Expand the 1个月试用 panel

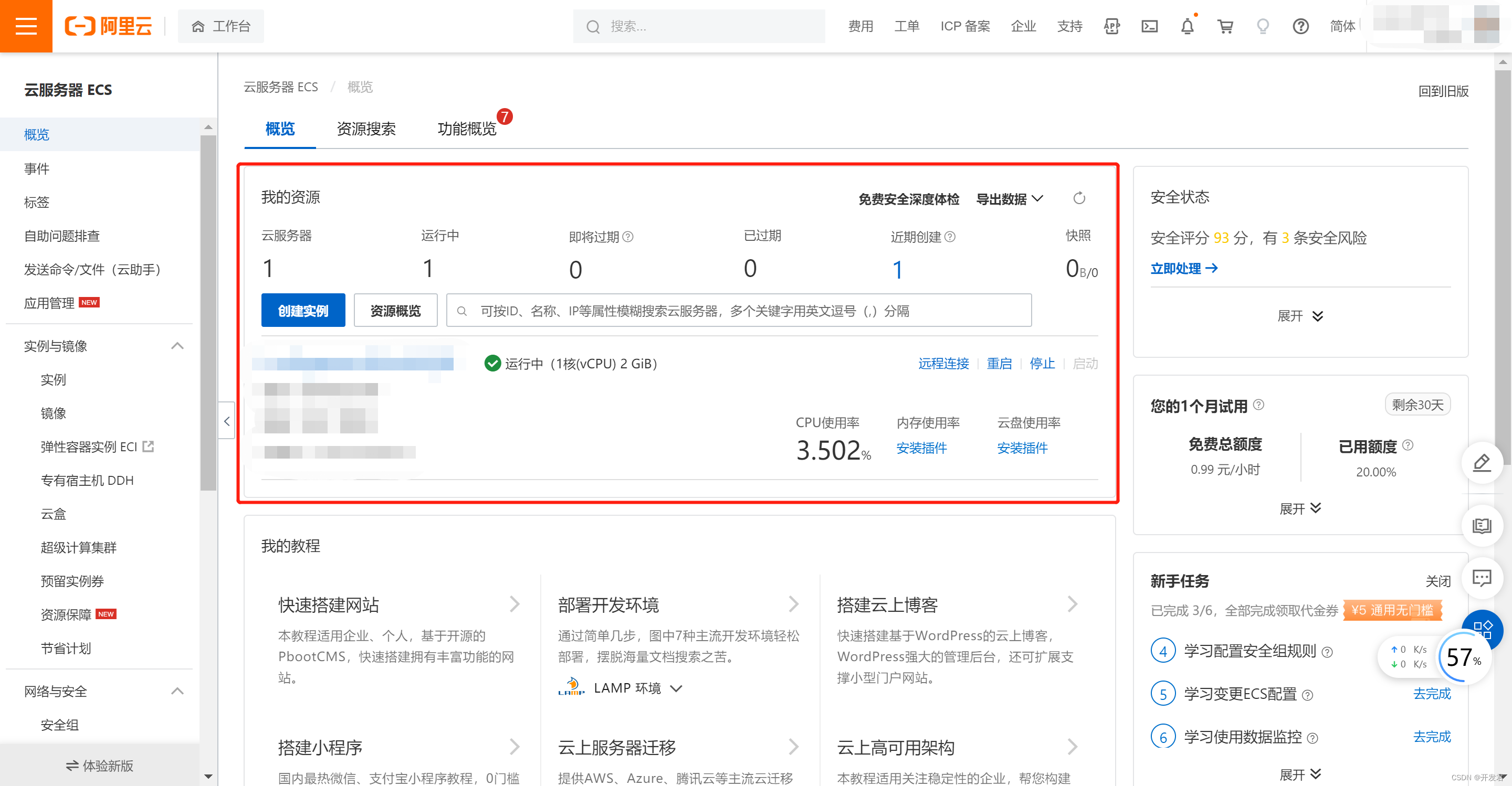(1300, 508)
